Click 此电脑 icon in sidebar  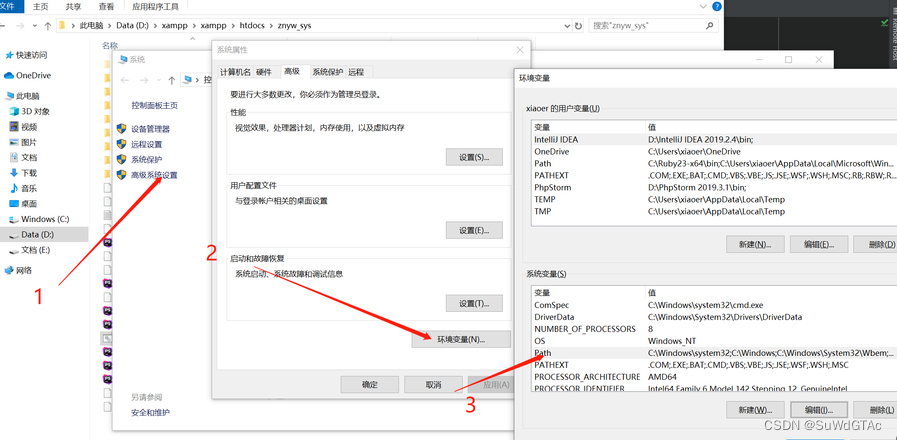pos(10,96)
